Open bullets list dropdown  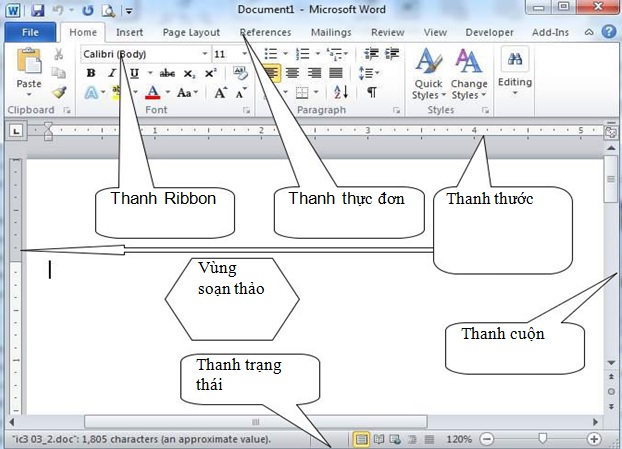pos(285,53)
